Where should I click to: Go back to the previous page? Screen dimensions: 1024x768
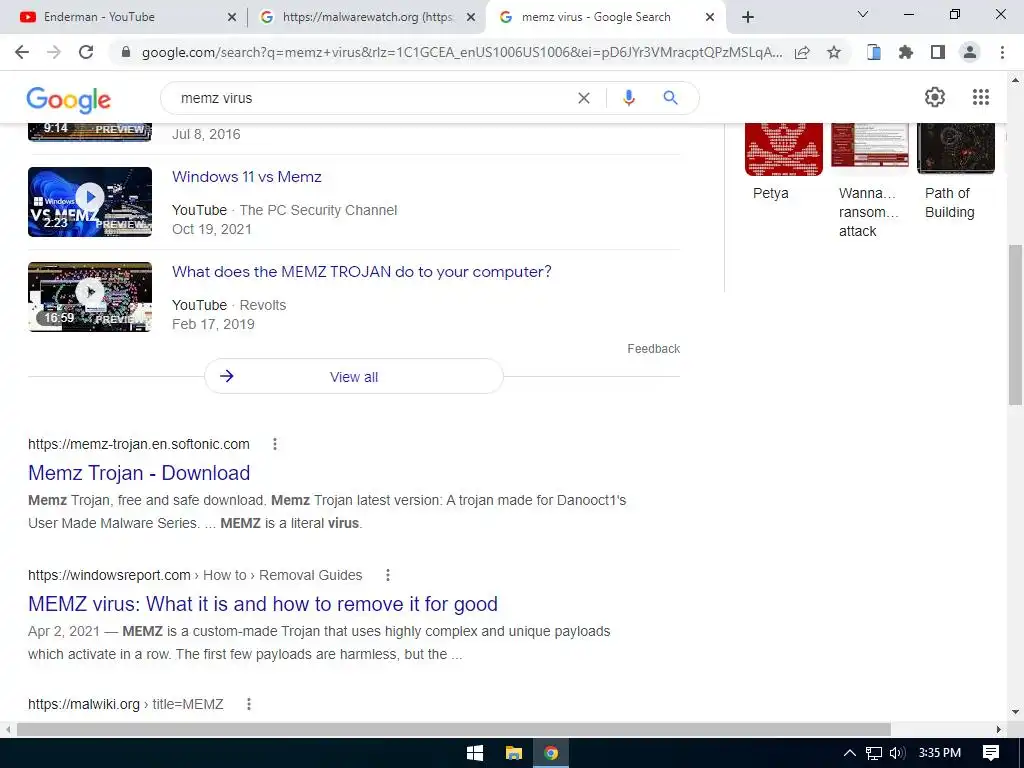pos(22,52)
